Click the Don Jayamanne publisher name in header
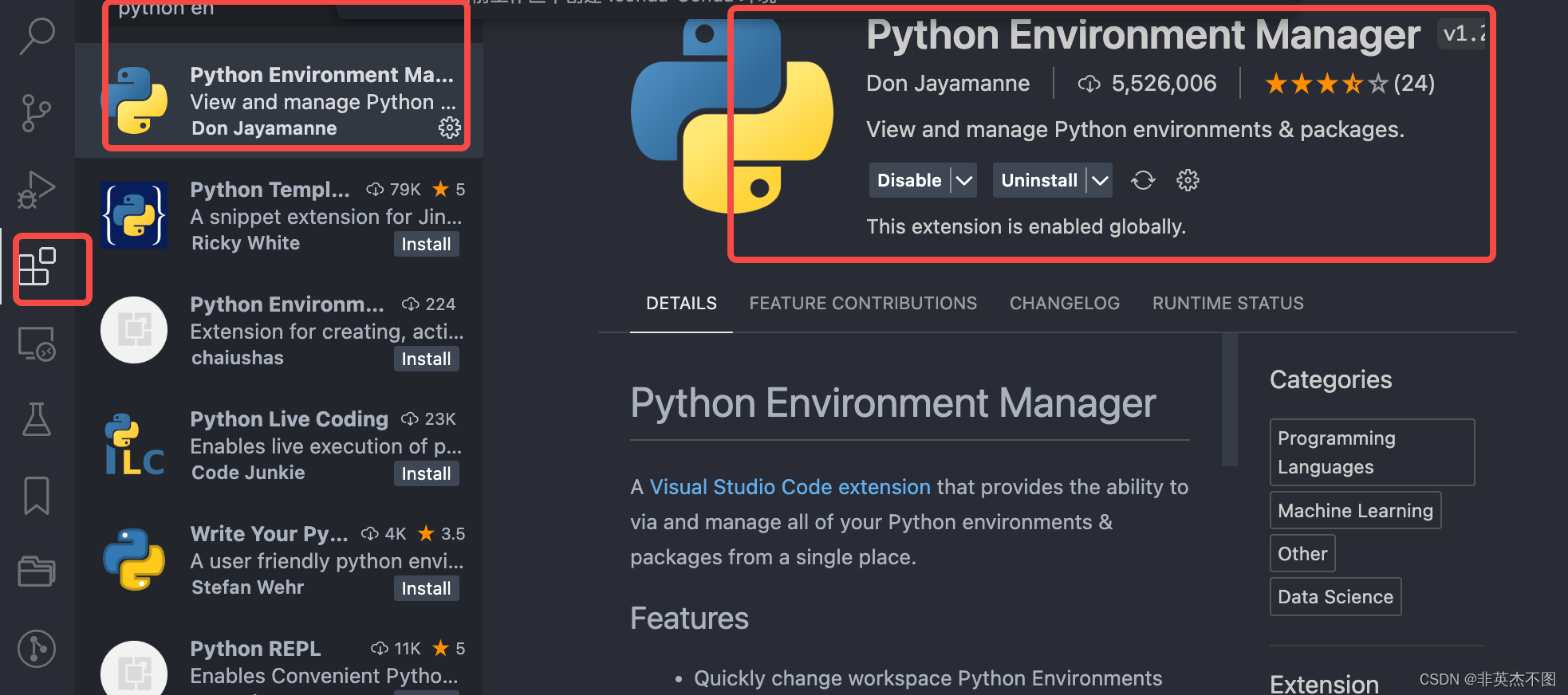This screenshot has width=1568, height=695. click(x=947, y=84)
